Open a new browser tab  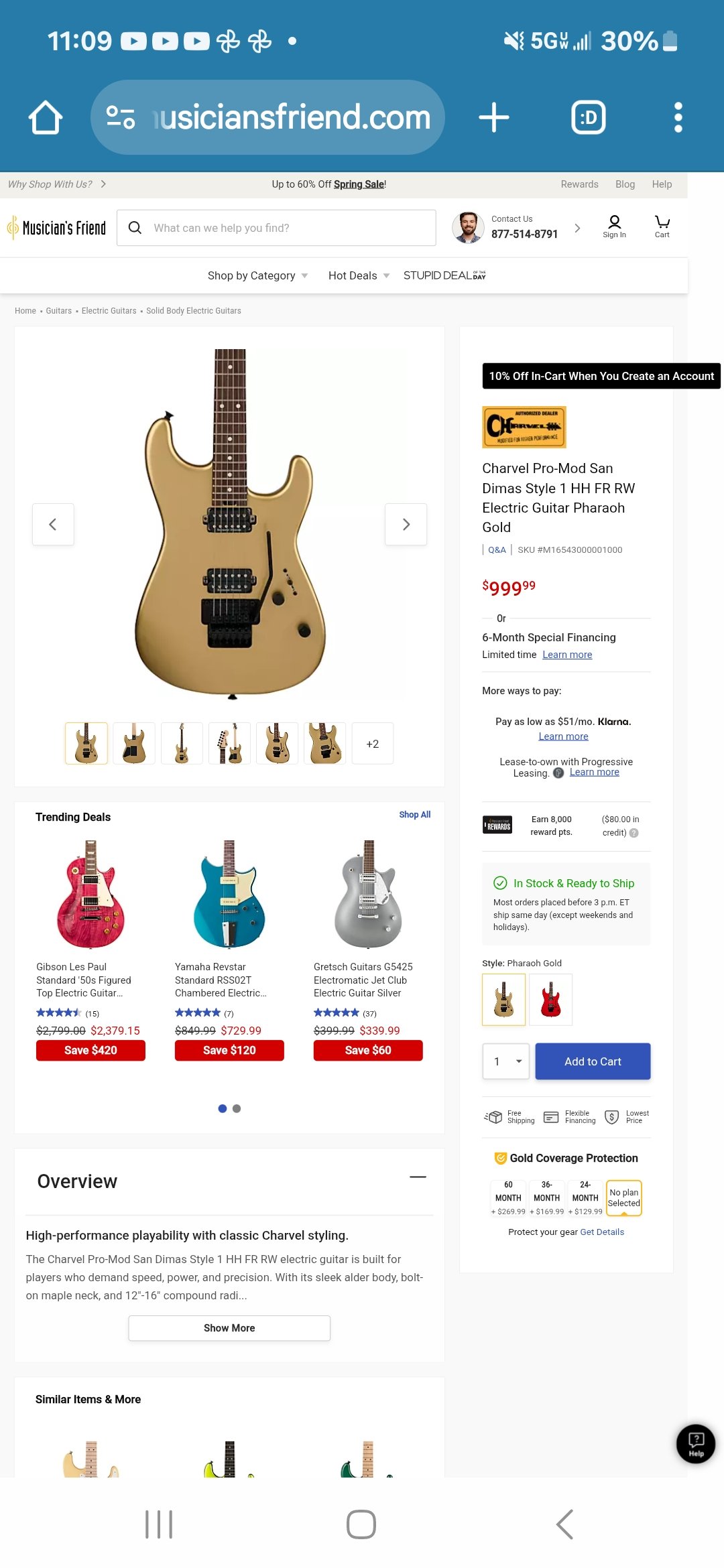pyautogui.click(x=494, y=118)
